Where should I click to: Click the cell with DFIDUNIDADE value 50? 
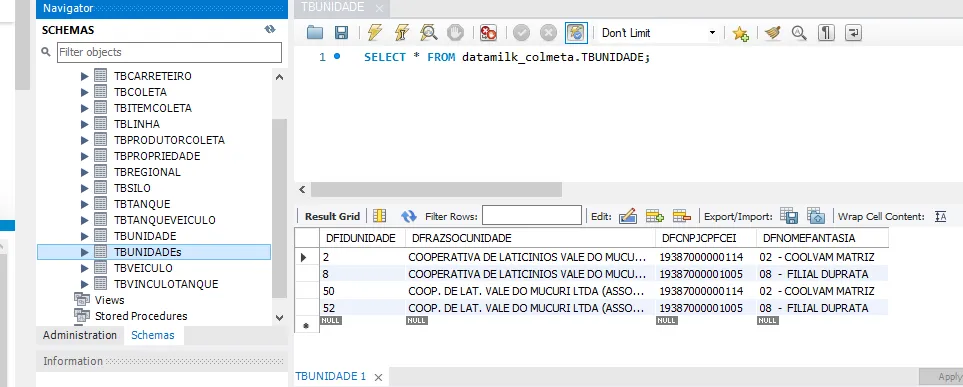(x=362, y=291)
